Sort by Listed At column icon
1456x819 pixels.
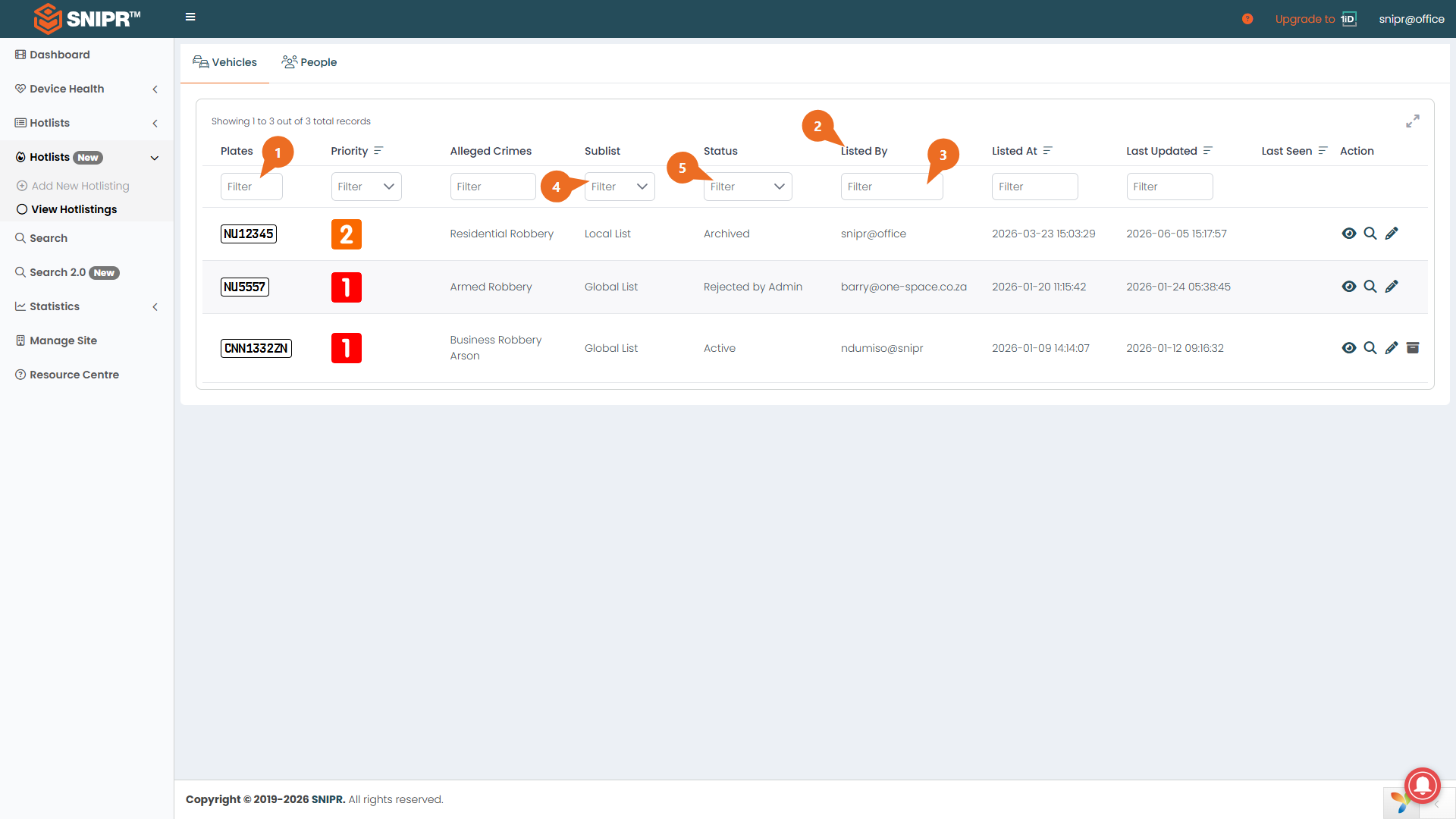pyautogui.click(x=1047, y=151)
